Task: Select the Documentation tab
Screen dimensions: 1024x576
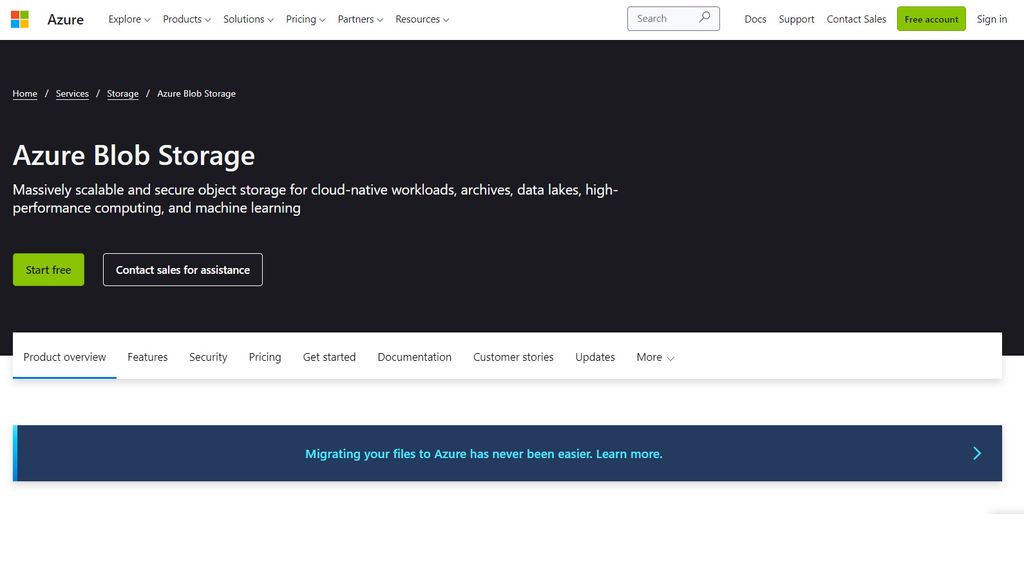Action: [x=414, y=357]
